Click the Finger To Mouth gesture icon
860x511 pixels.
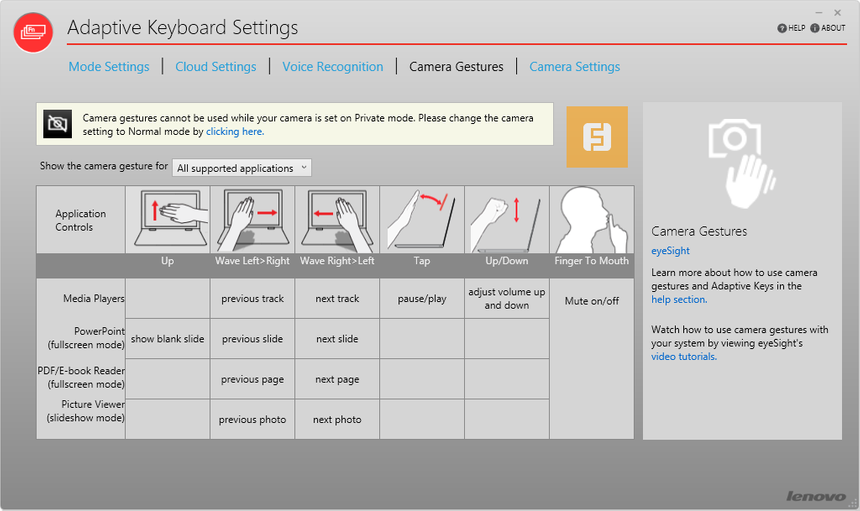(x=591, y=219)
